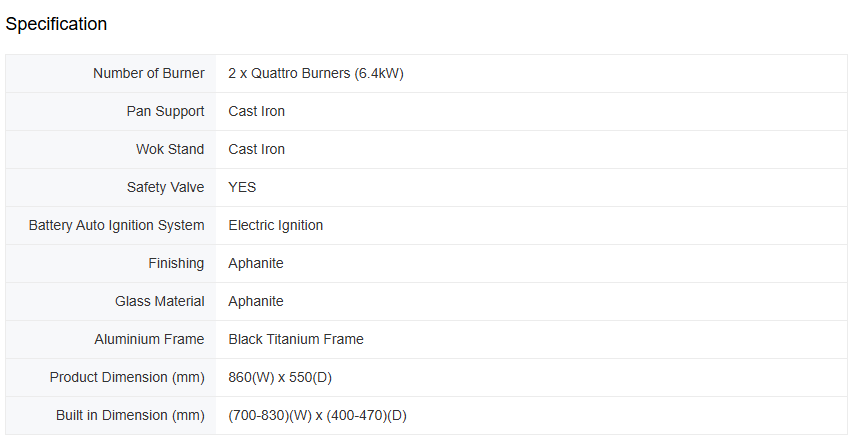Click the Finishing label
The image size is (858, 445).
click(x=176, y=263)
